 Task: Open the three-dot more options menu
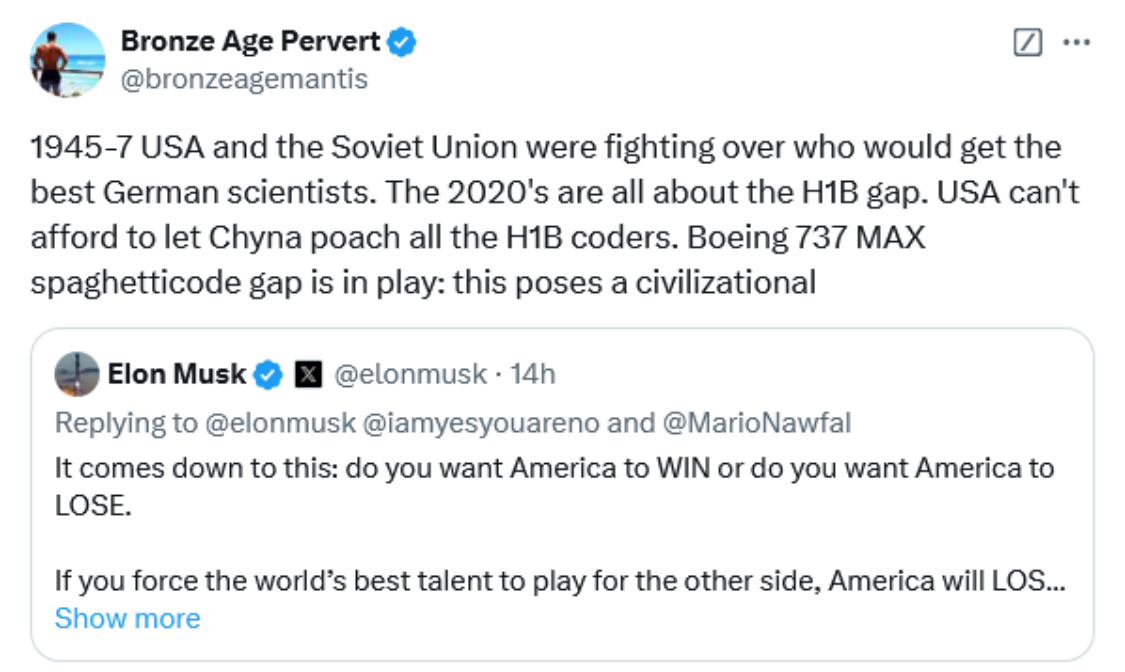tap(1075, 42)
